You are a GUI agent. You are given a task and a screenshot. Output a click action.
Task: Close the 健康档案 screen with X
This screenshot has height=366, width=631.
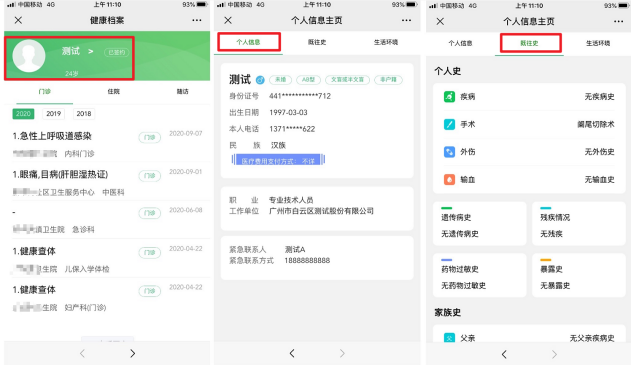(18, 20)
